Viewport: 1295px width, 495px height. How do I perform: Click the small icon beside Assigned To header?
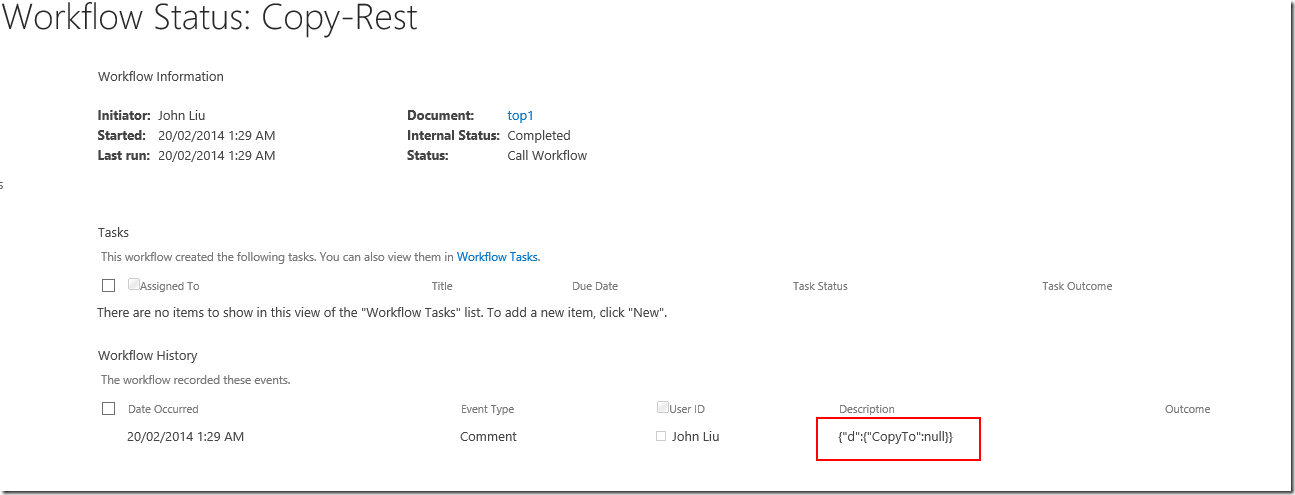pyautogui.click(x=134, y=284)
